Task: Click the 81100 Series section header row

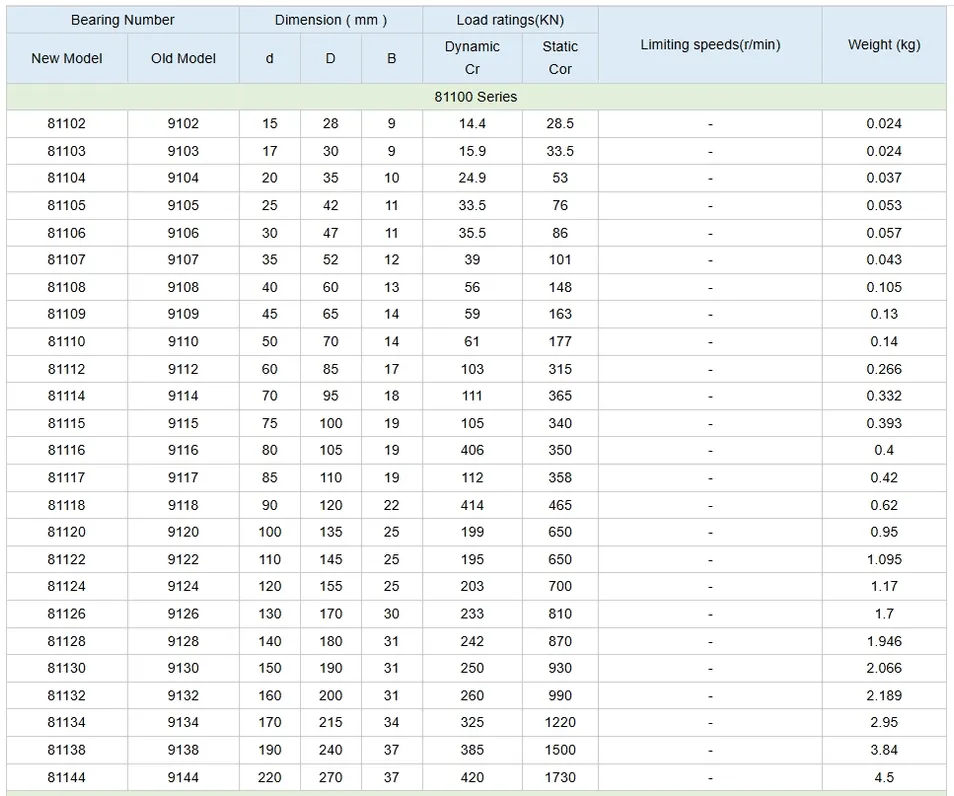Action: 476,97
